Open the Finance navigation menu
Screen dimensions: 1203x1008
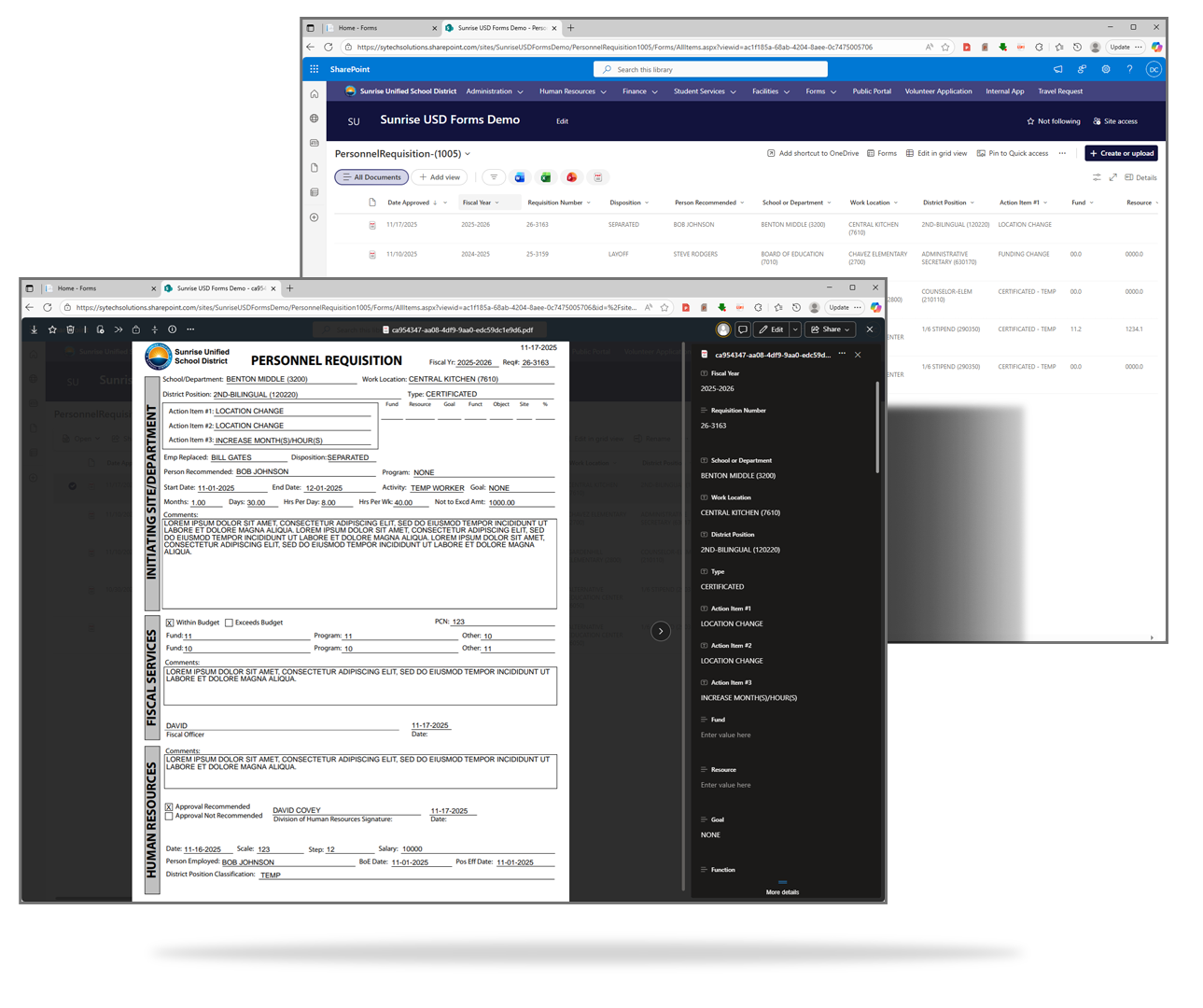click(x=639, y=91)
